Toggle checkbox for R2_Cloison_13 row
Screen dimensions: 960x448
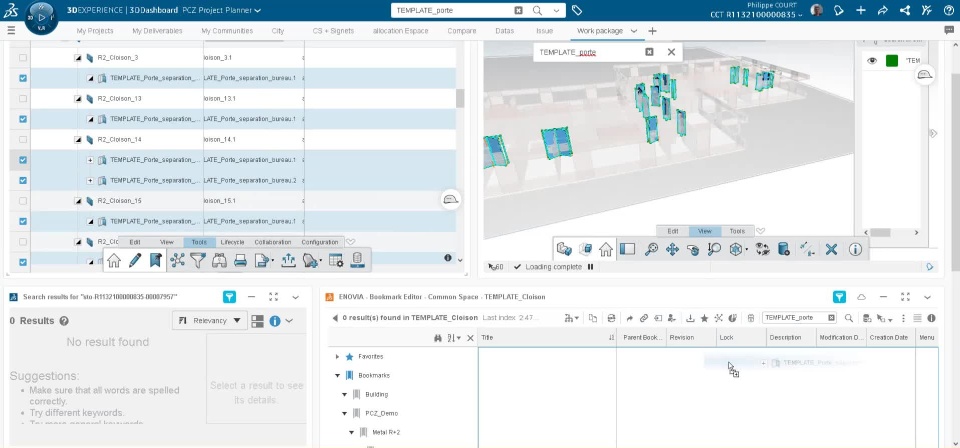[23, 99]
